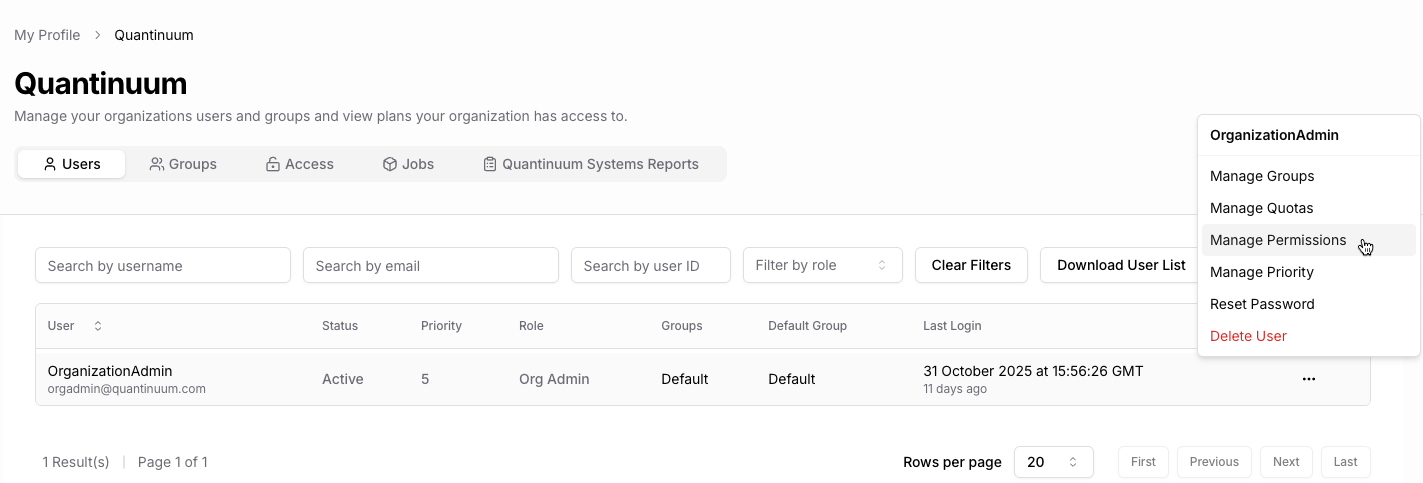Click into the Search by email field
The width and height of the screenshot is (1423, 483).
coord(430,265)
